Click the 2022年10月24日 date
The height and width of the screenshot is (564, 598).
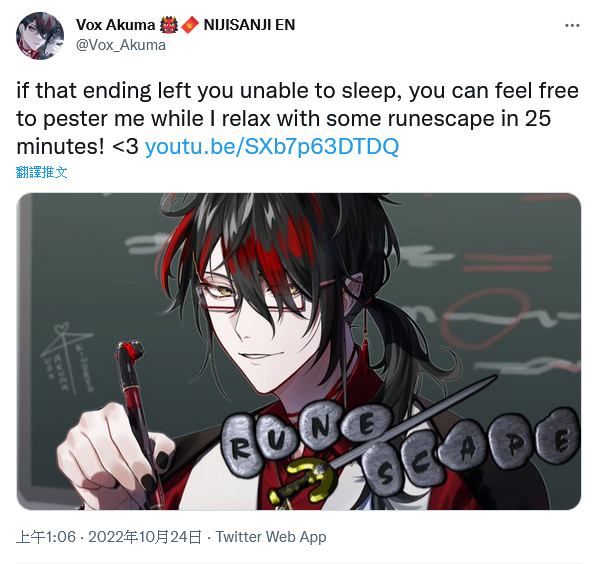(x=145, y=537)
